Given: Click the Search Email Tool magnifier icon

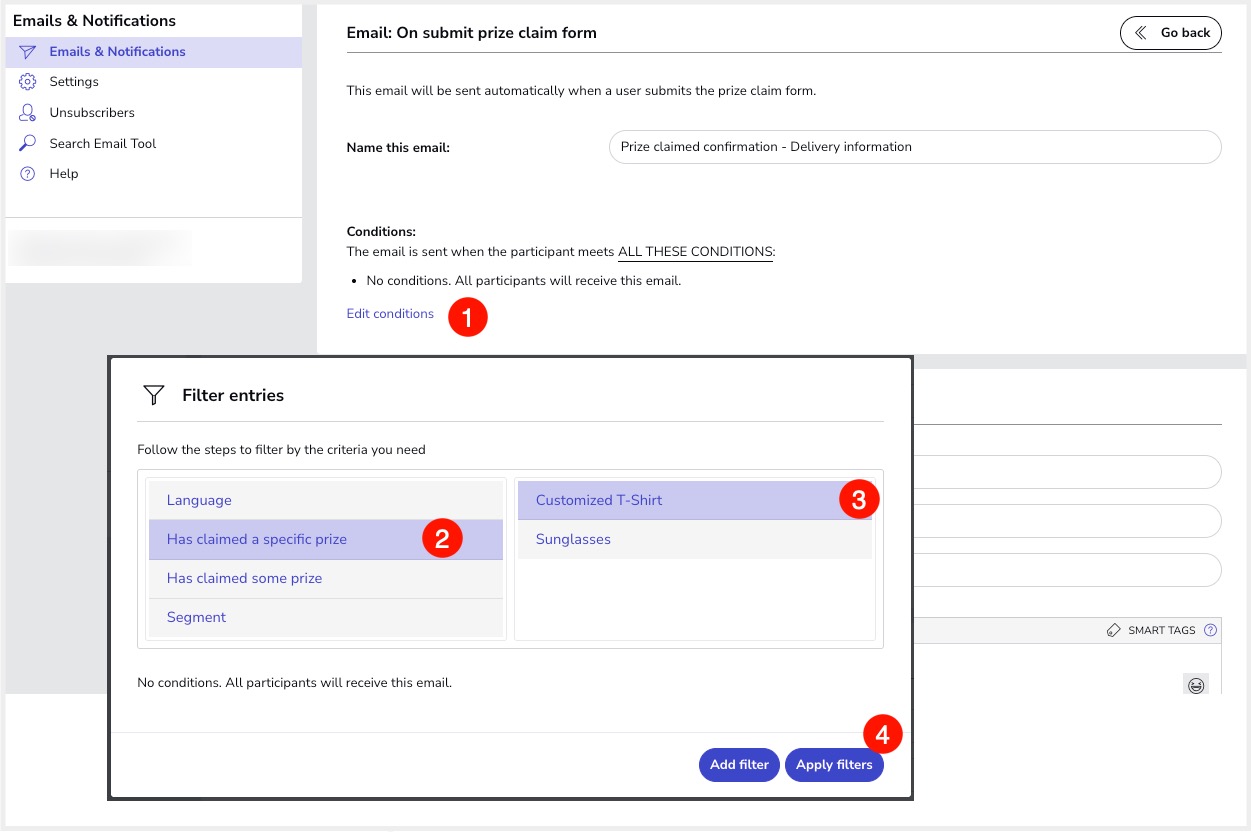Looking at the screenshot, I should click(28, 144).
